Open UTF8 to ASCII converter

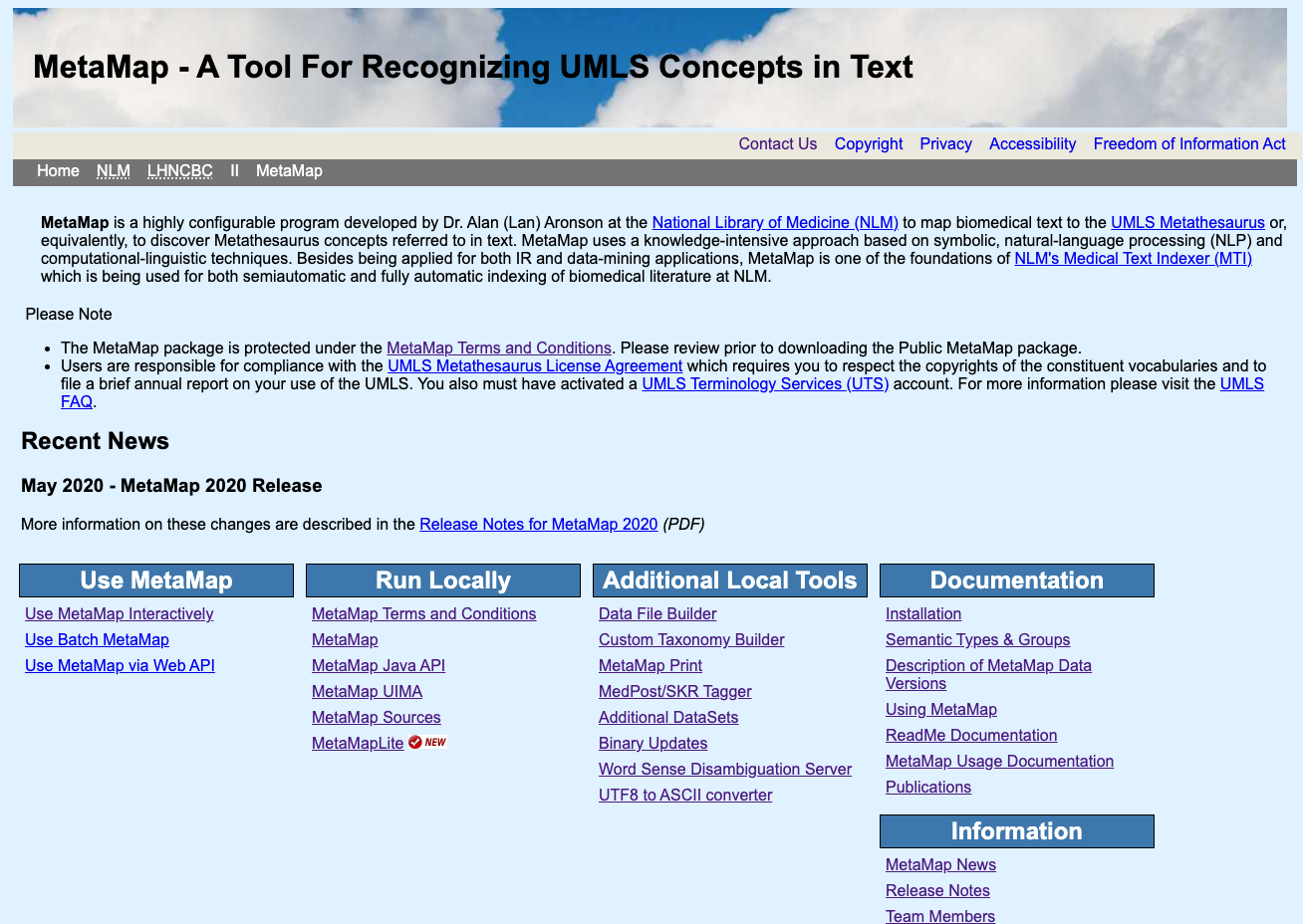(x=684, y=796)
